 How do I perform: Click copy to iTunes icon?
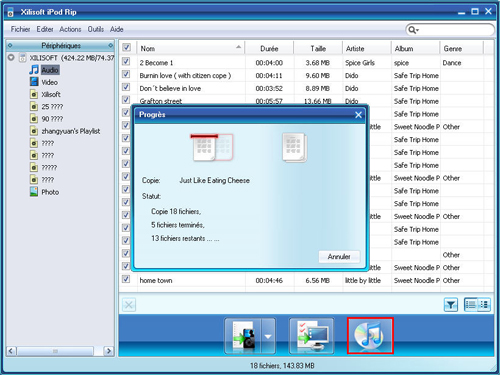370,336
